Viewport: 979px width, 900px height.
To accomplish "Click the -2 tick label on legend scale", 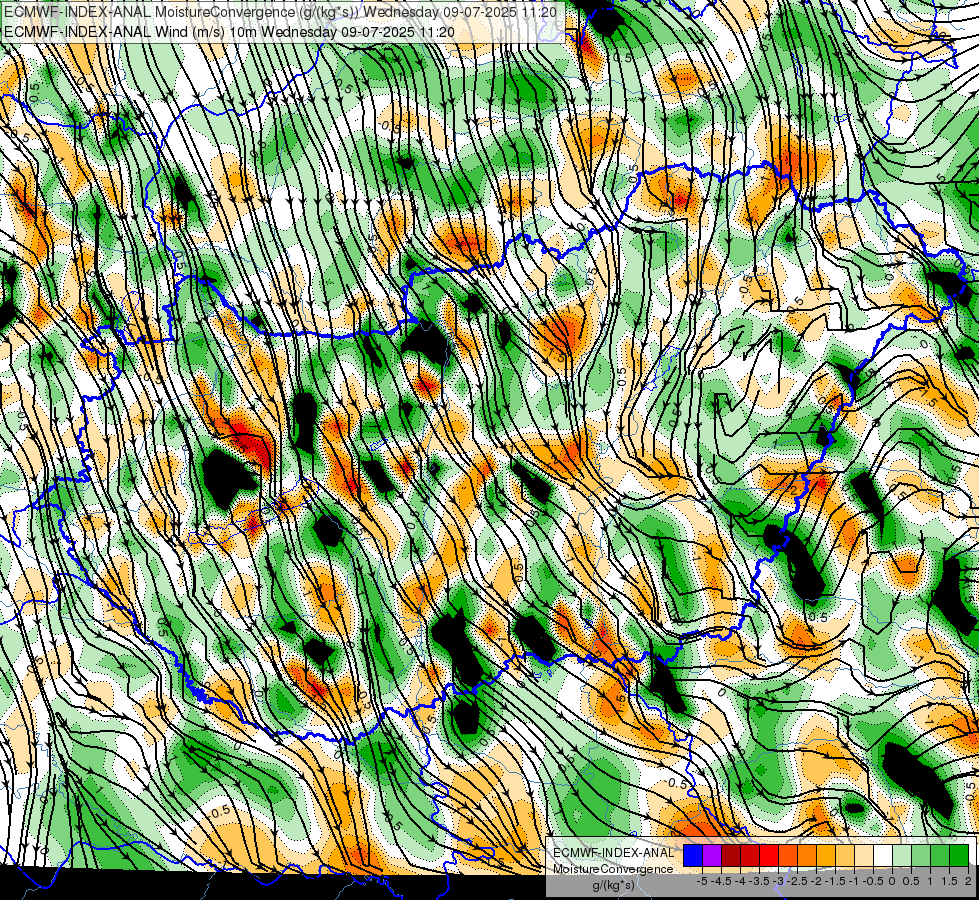I will [816, 881].
